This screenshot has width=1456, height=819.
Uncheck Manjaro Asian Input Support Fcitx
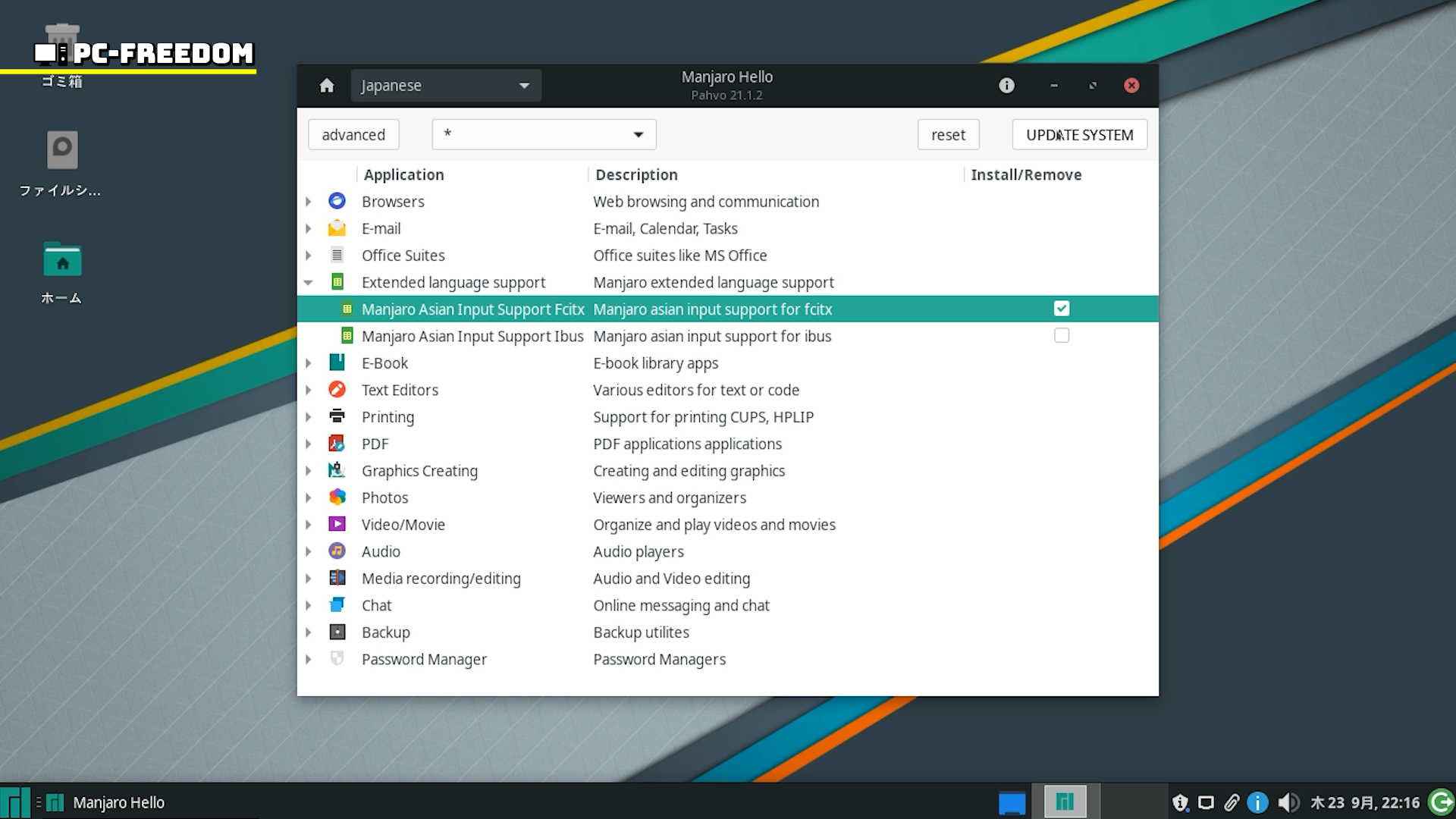1061,309
